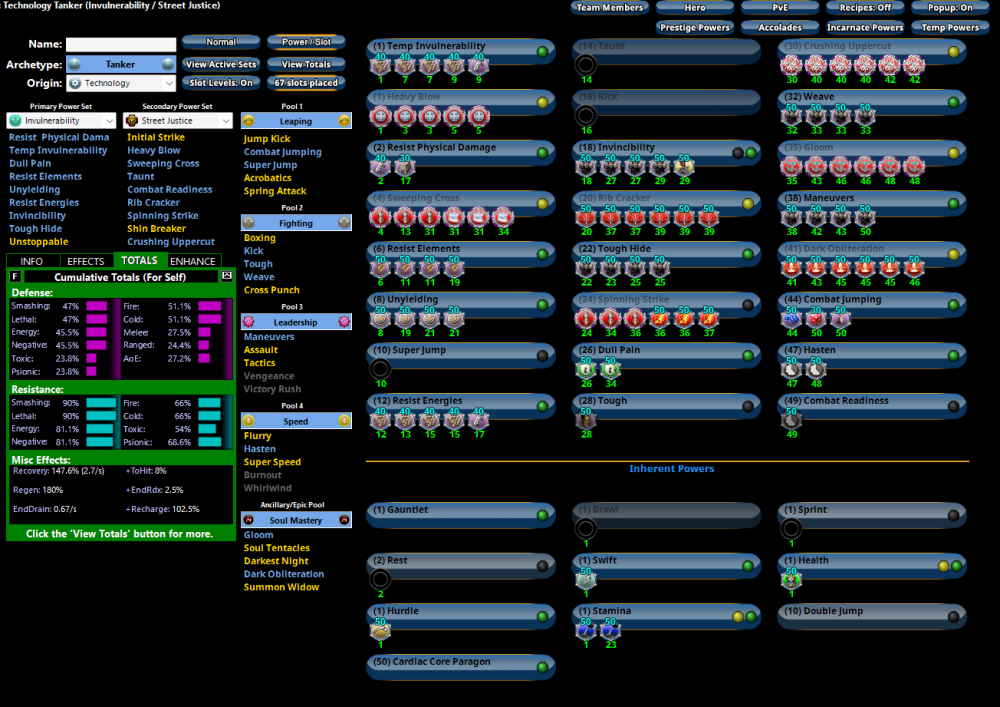Click the enhancement slot under Tough power
This screenshot has width=1000, height=707.
(586, 420)
